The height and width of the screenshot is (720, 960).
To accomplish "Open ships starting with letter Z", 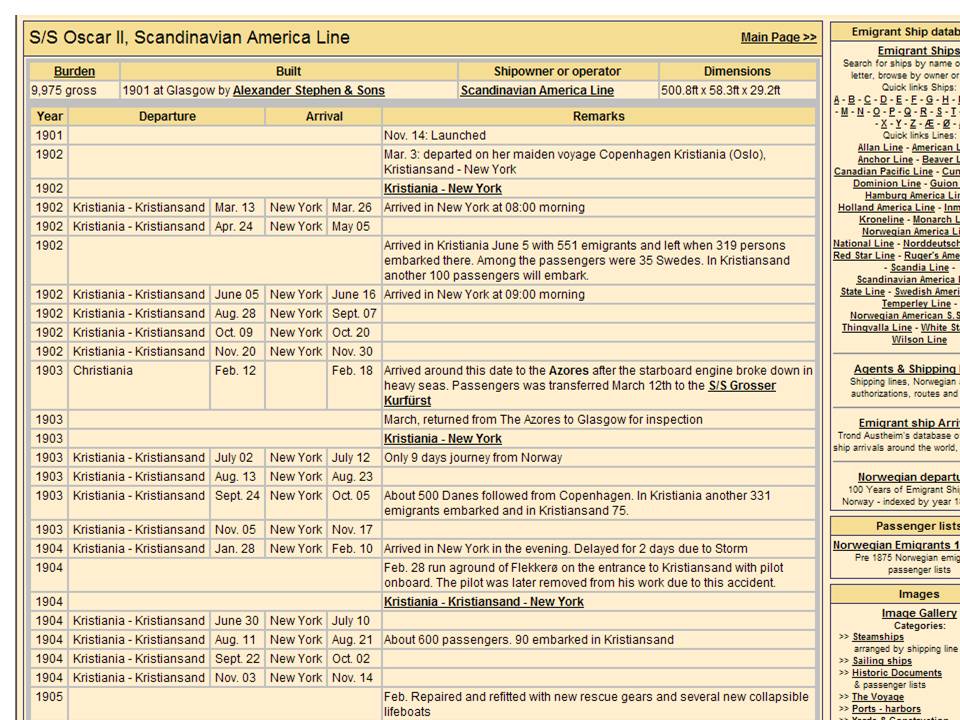I will (915, 124).
